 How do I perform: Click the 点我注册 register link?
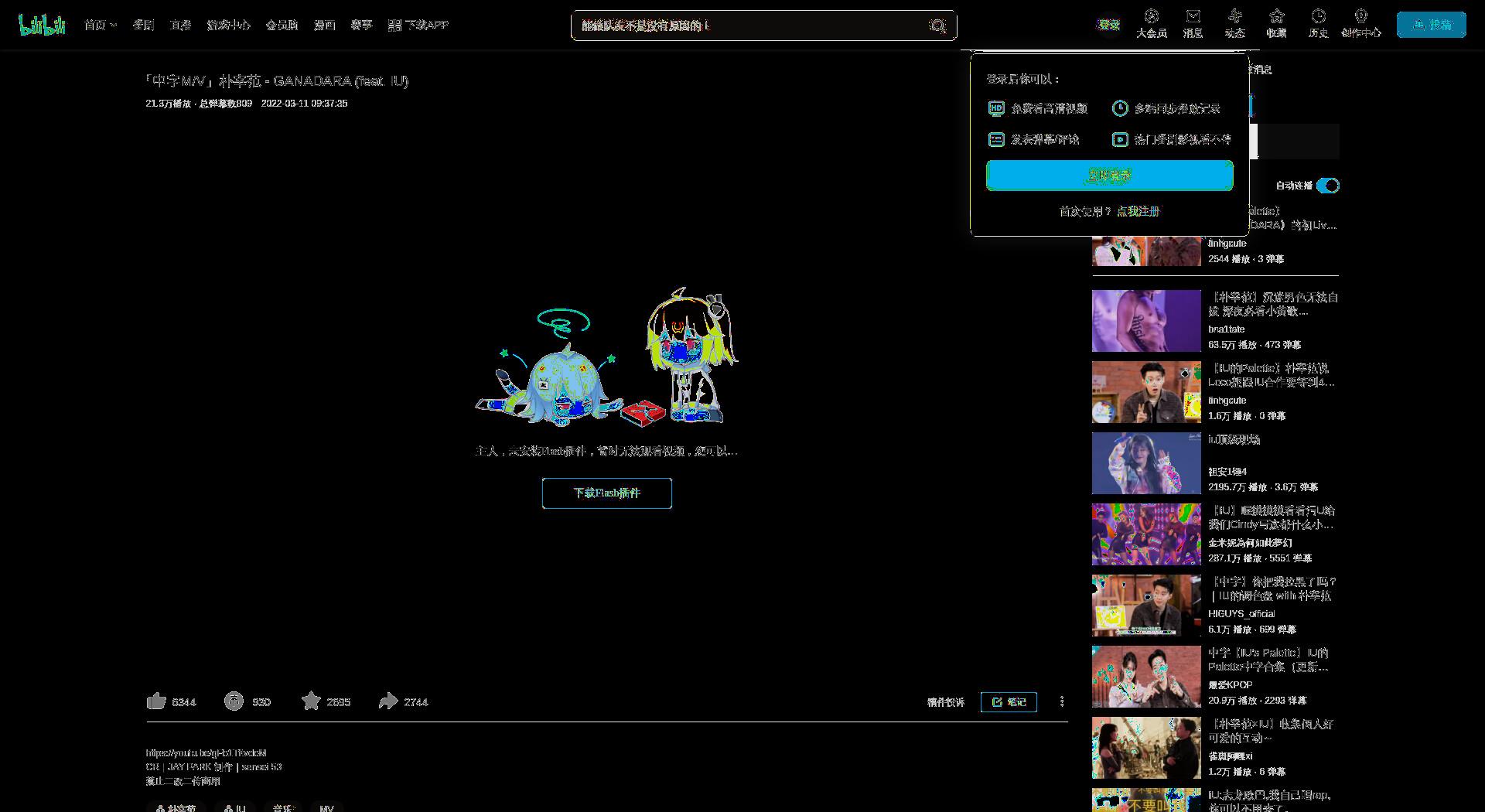coord(1138,211)
